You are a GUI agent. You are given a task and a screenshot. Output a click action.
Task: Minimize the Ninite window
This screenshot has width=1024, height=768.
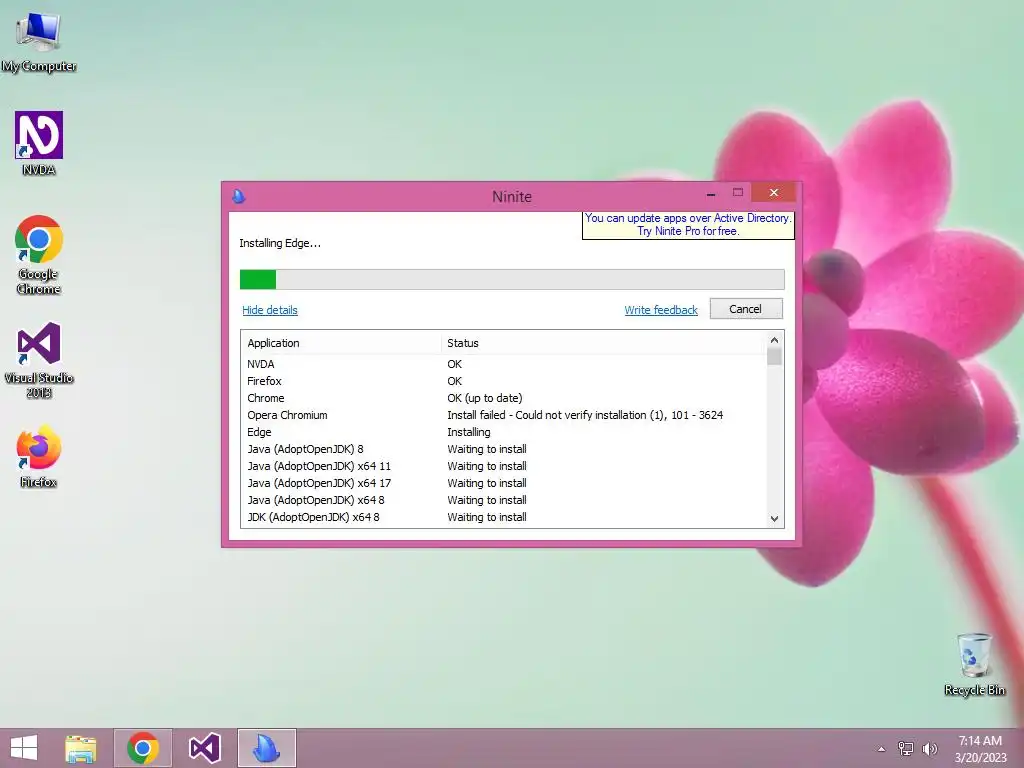[x=711, y=193]
